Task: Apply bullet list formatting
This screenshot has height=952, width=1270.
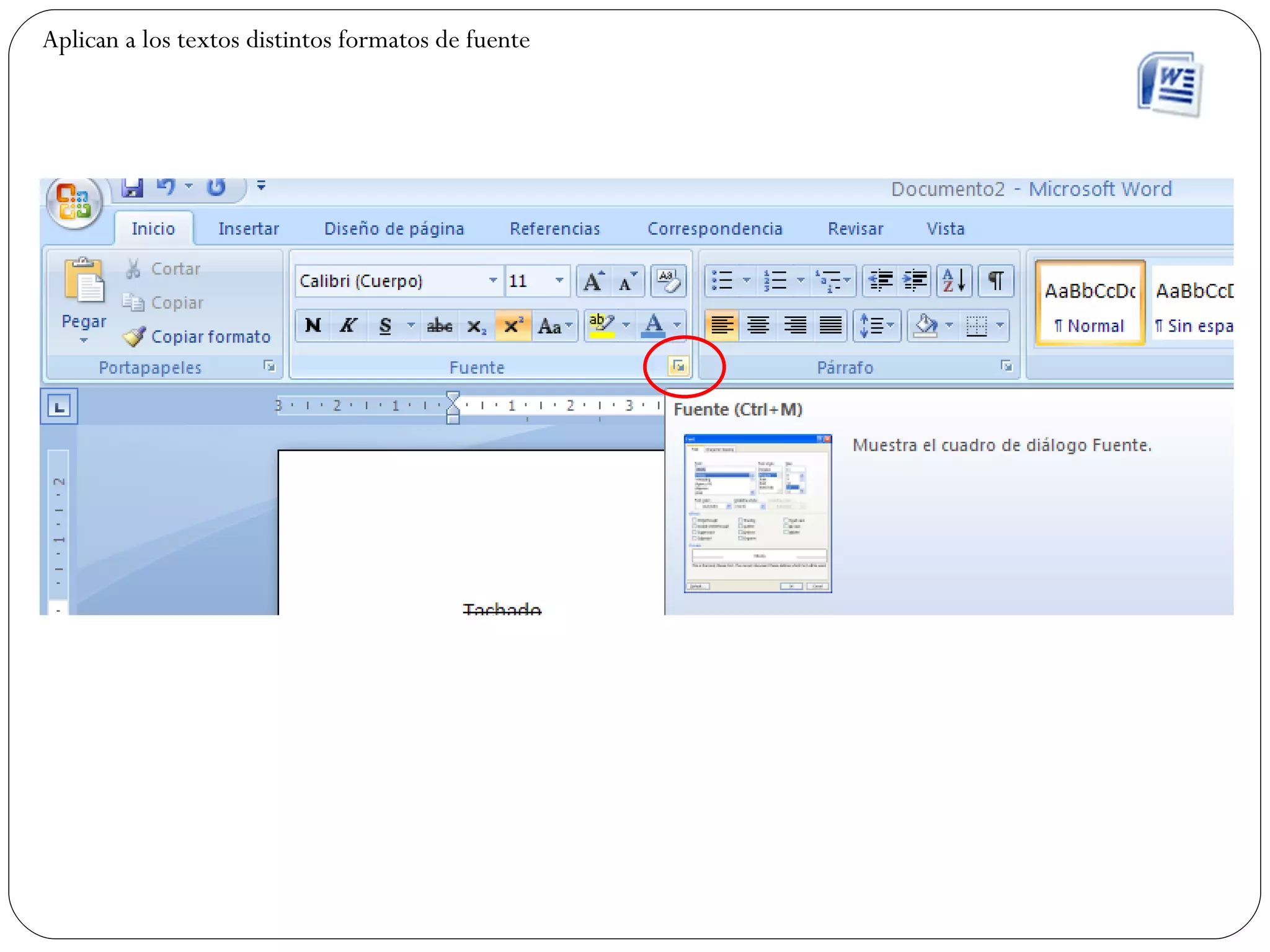Action: point(722,281)
